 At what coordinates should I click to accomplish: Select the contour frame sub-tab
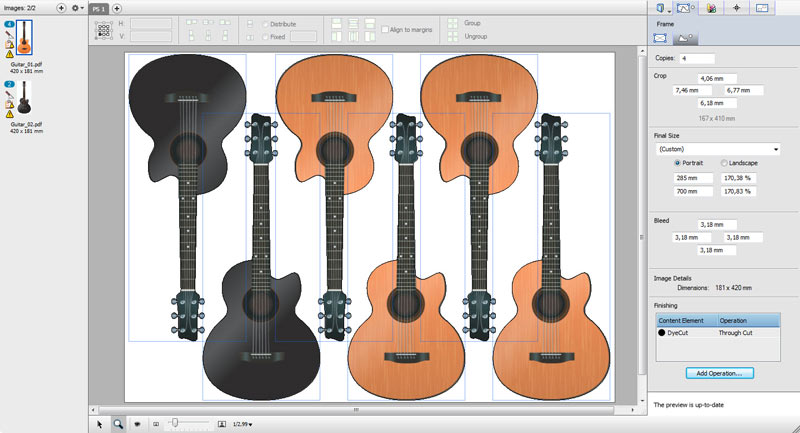click(685, 38)
